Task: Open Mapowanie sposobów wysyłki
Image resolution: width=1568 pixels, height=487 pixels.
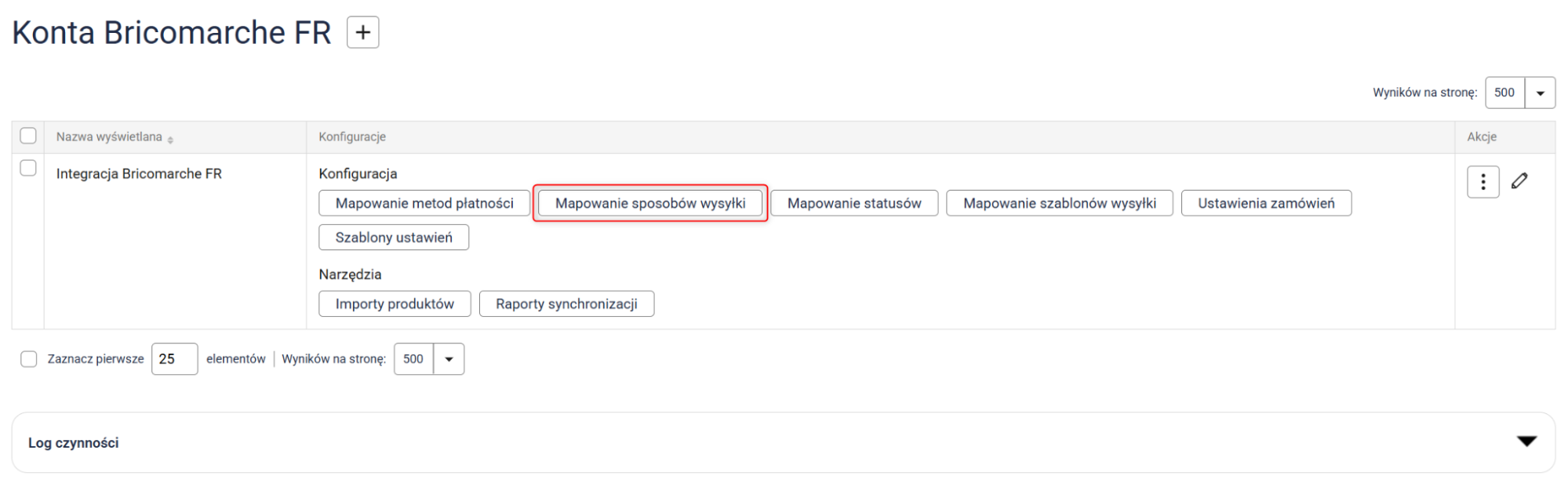Action: 650,203
